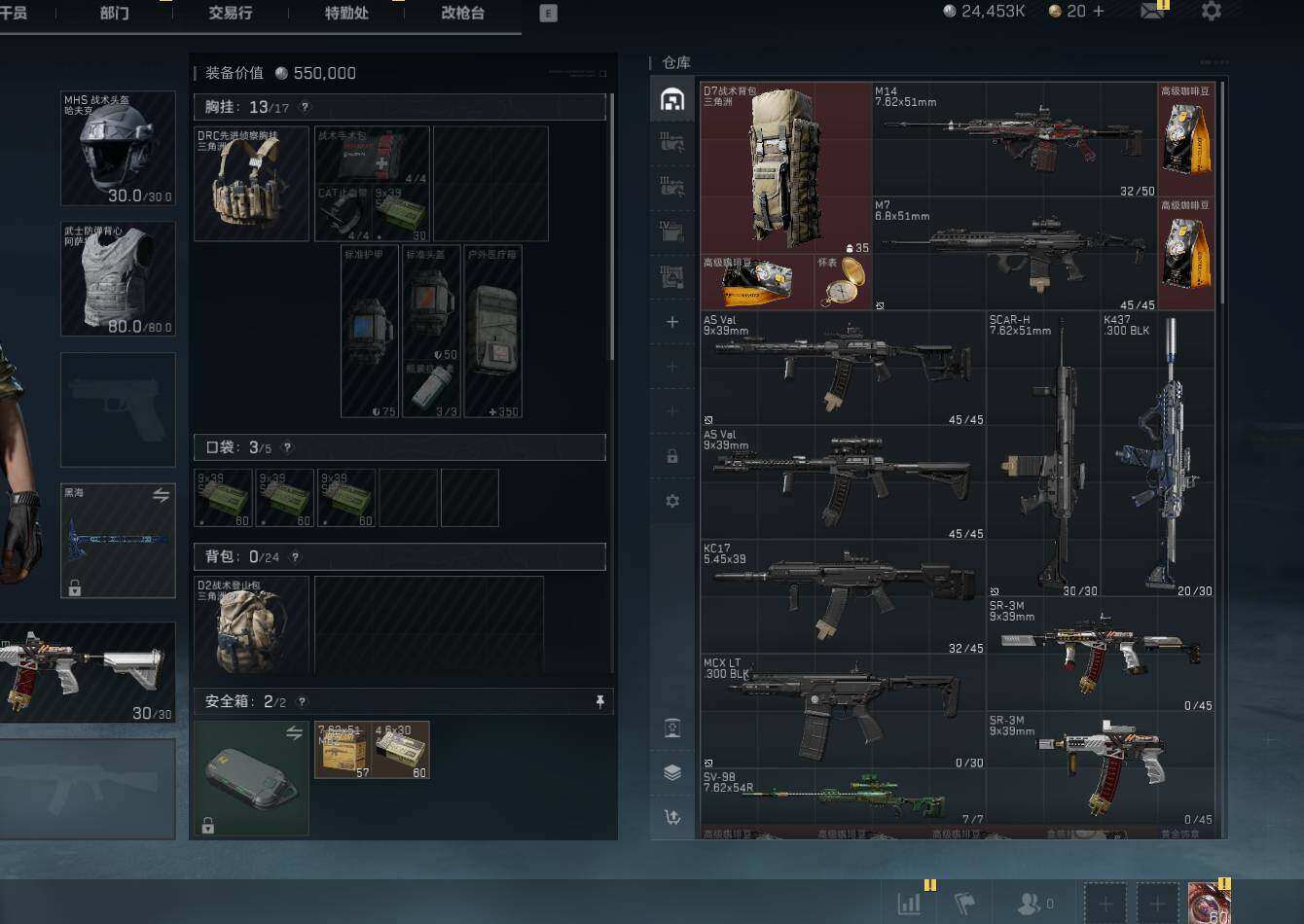This screenshot has width=1304, height=924.
Task: Click the equipment panel vertical scrollbar
Action: pyautogui.click(x=612, y=228)
